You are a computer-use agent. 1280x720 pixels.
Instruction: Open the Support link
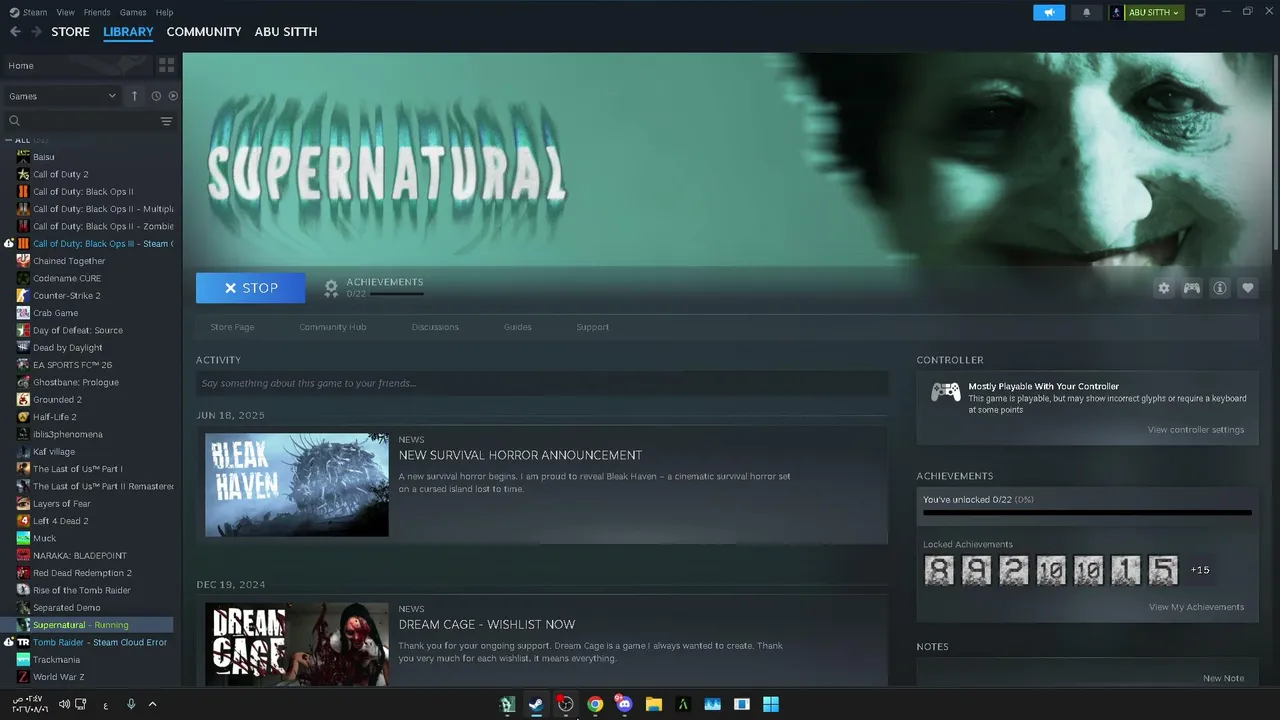(x=592, y=327)
